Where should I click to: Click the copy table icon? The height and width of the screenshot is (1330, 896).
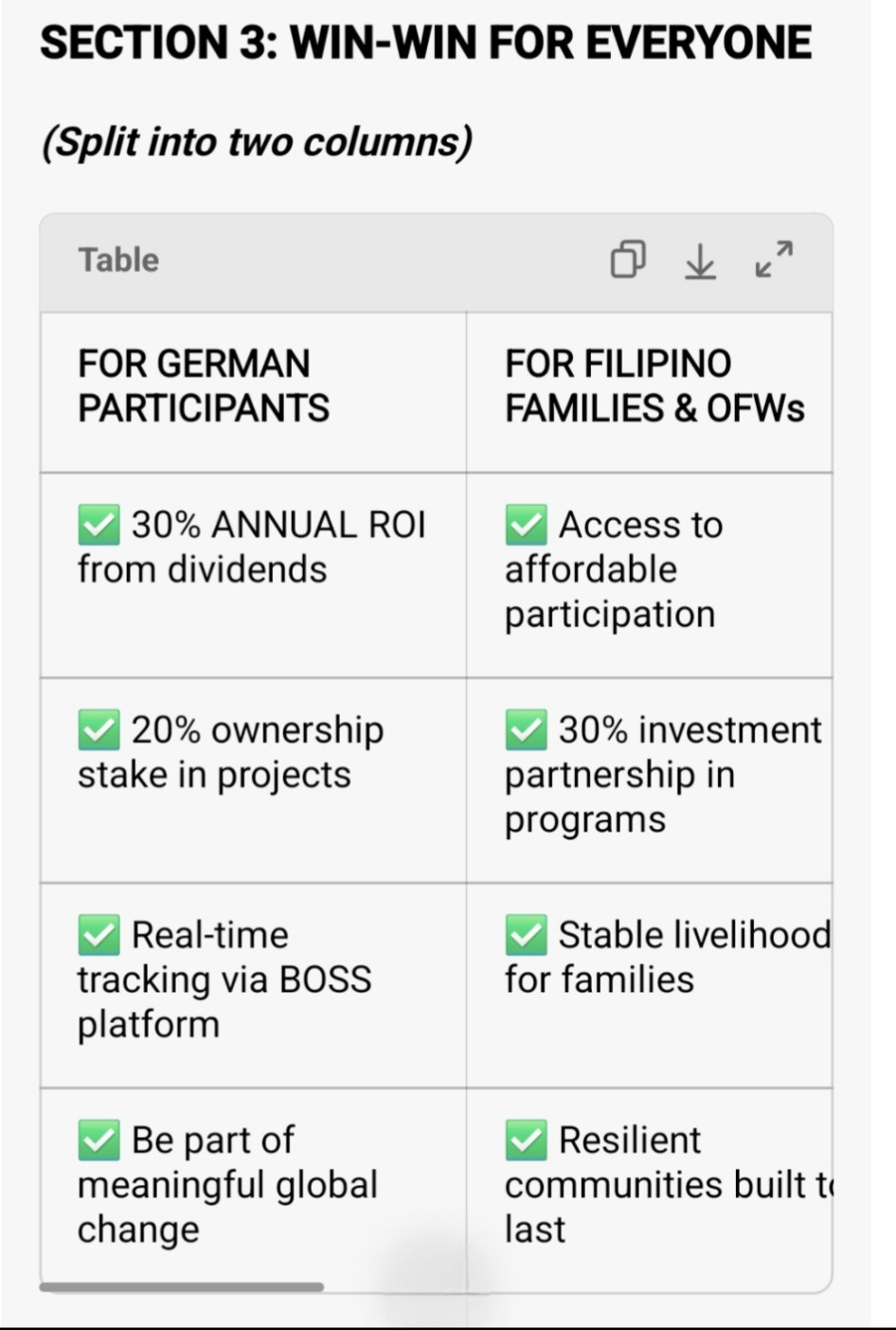coord(628,259)
